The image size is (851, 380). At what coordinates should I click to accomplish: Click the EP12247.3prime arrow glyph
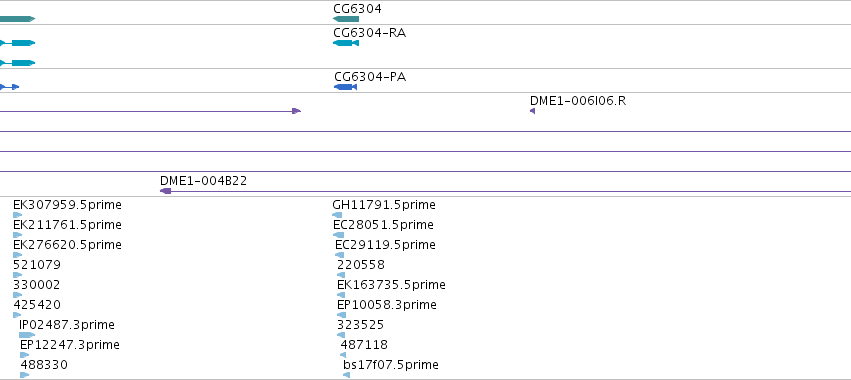(x=24, y=355)
